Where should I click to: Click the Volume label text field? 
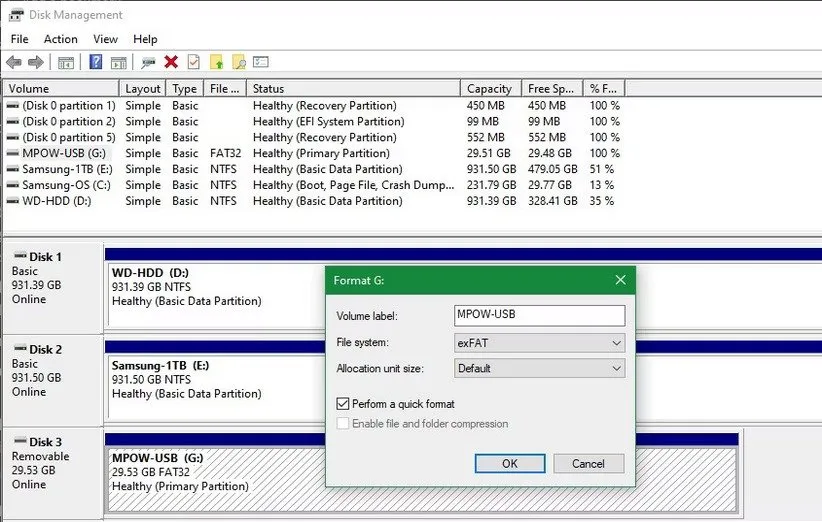click(x=539, y=316)
